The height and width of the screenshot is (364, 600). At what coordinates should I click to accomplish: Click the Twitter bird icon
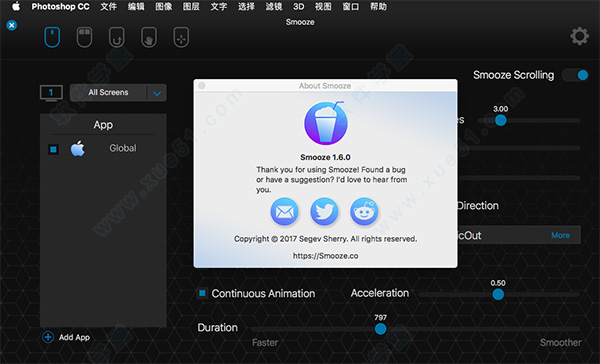click(x=324, y=211)
